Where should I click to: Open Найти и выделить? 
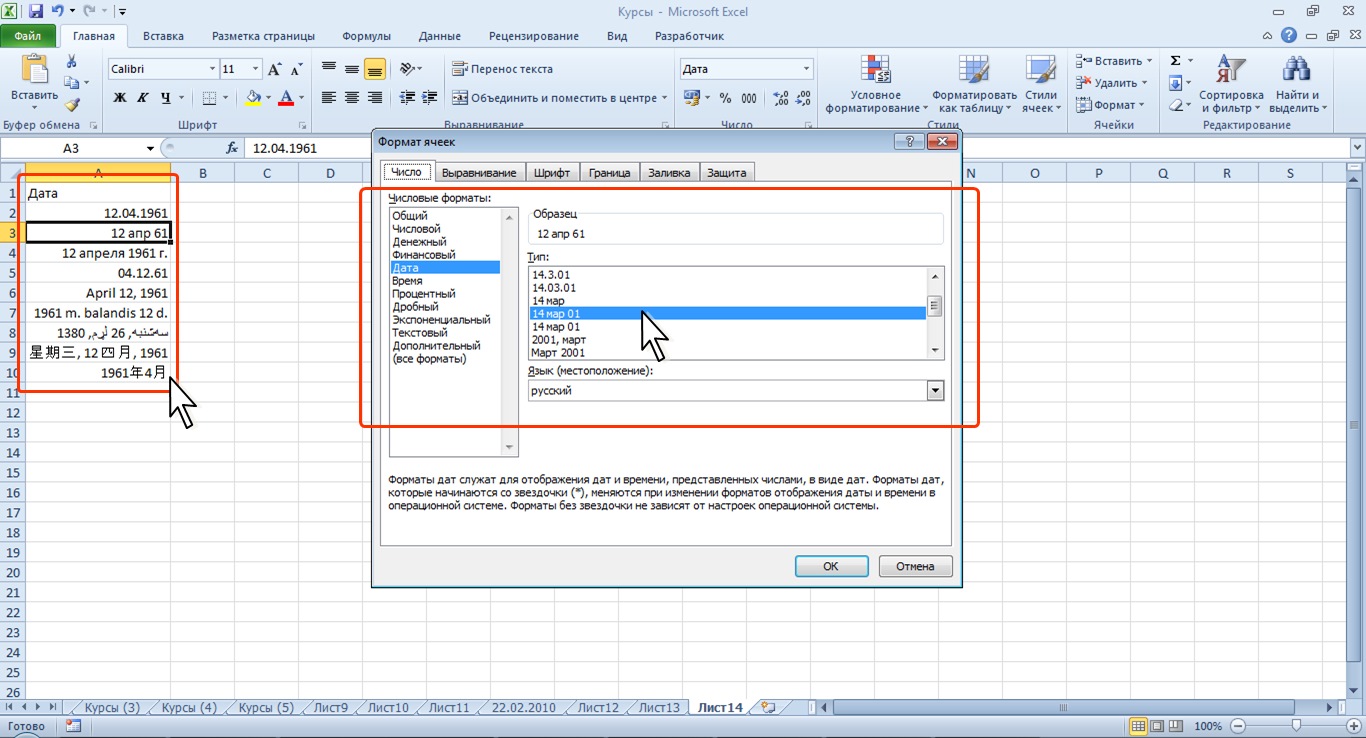[1298, 84]
